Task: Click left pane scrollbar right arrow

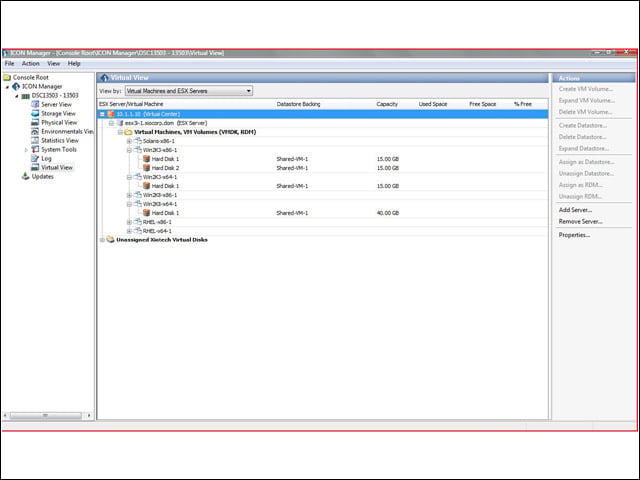Action: pyautogui.click(x=89, y=416)
